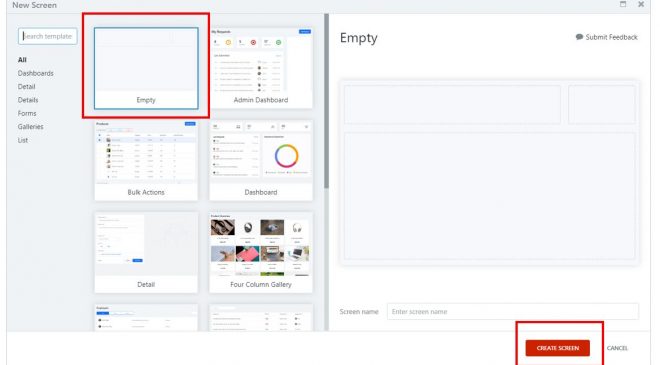Filter templates by Forms category
The width and height of the screenshot is (660, 365).
(x=27, y=113)
